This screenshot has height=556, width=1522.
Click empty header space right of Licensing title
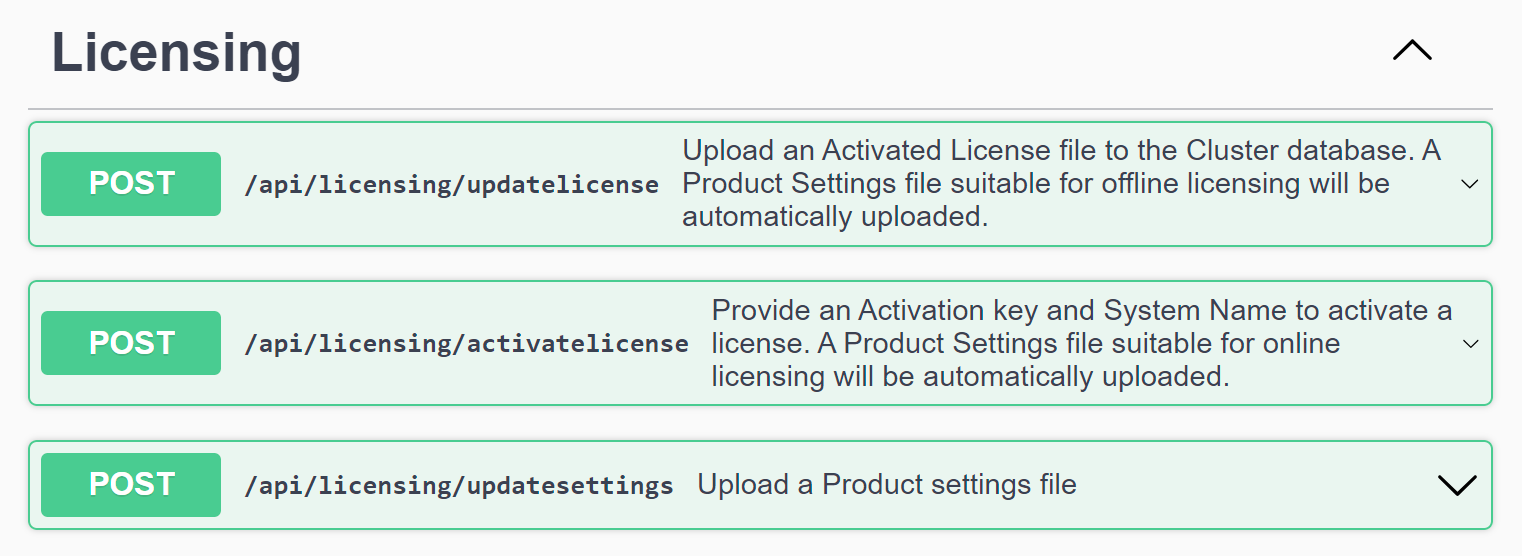tap(800, 52)
